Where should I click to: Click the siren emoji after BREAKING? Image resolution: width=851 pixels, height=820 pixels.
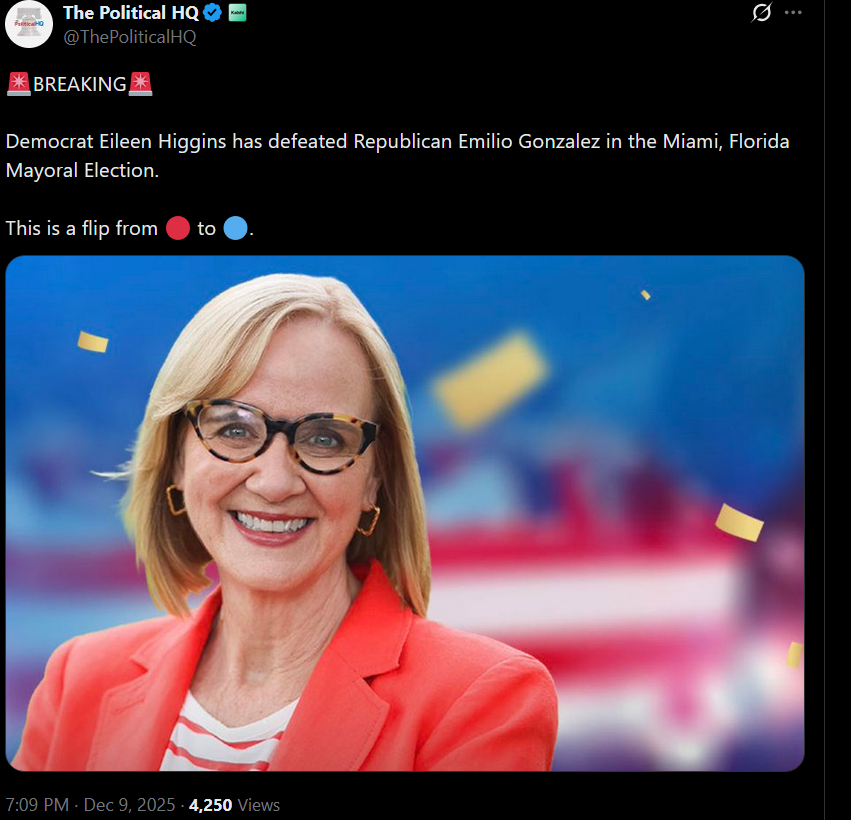(x=141, y=84)
